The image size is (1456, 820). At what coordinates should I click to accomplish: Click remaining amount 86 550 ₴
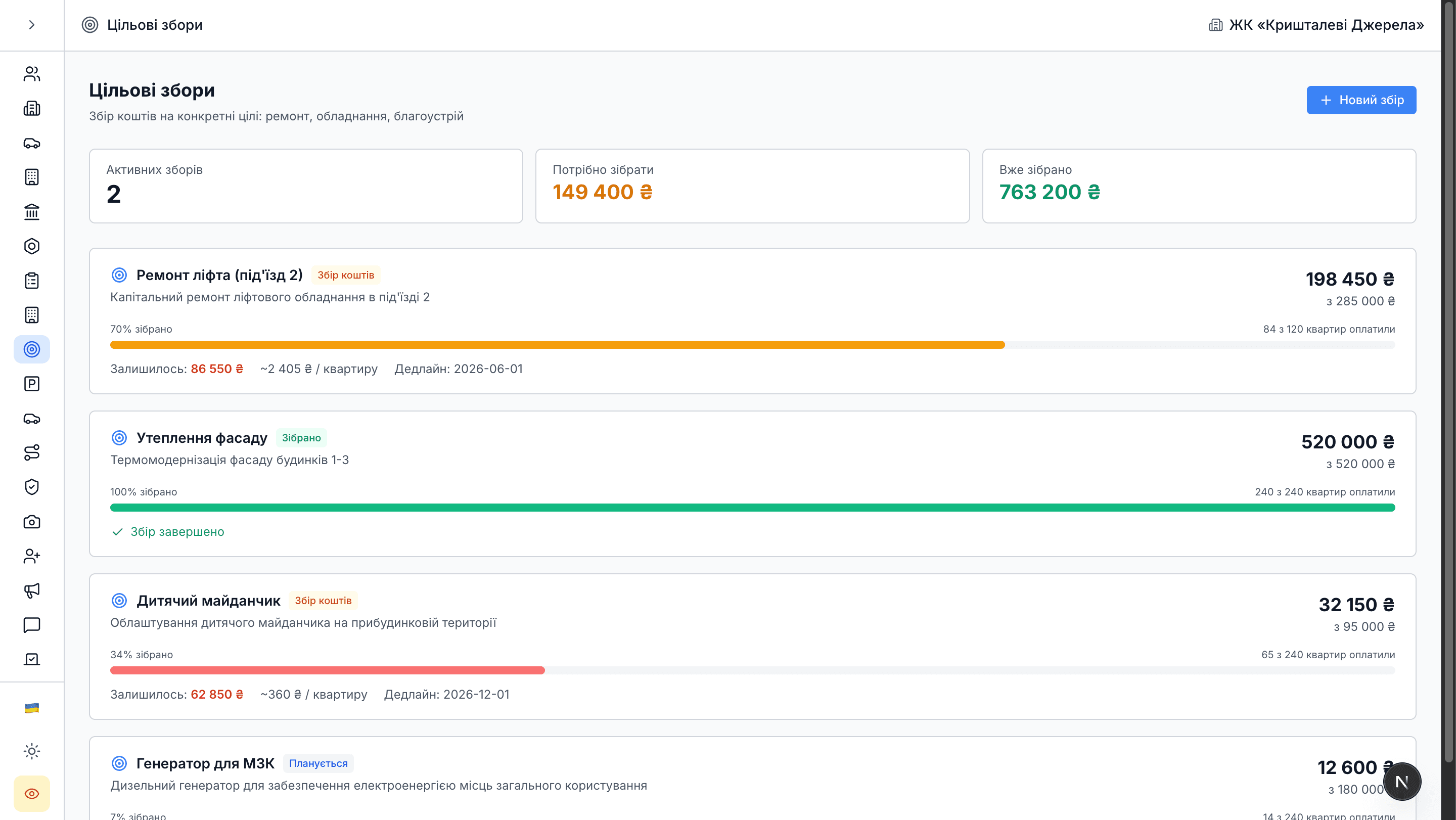pos(217,369)
